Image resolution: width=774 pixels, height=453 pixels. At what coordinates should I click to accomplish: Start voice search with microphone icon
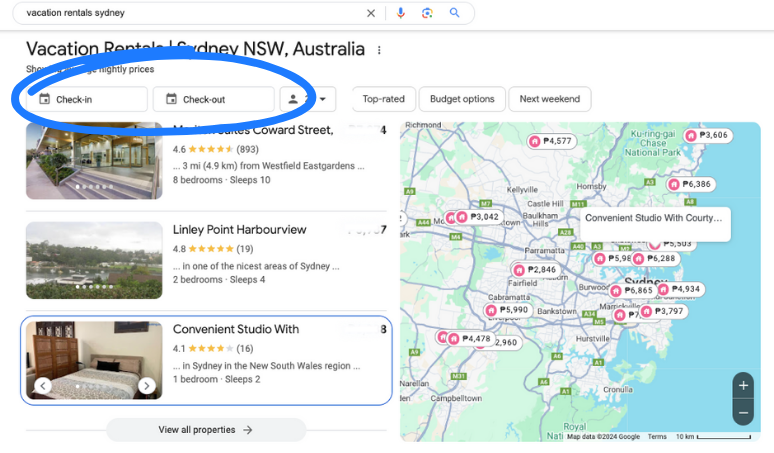(401, 13)
